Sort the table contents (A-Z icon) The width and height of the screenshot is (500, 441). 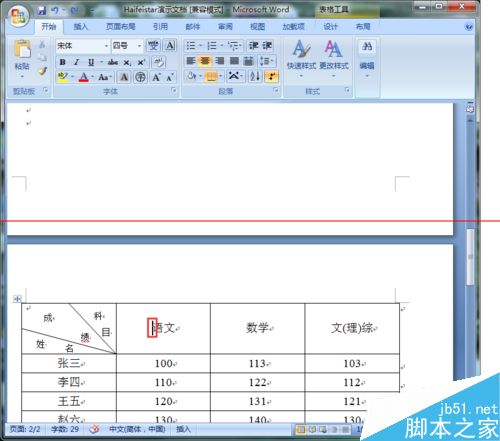click(255, 76)
